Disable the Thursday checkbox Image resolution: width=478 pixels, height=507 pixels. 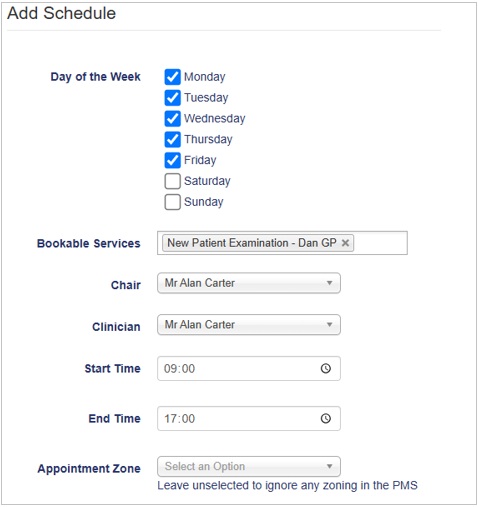172,139
